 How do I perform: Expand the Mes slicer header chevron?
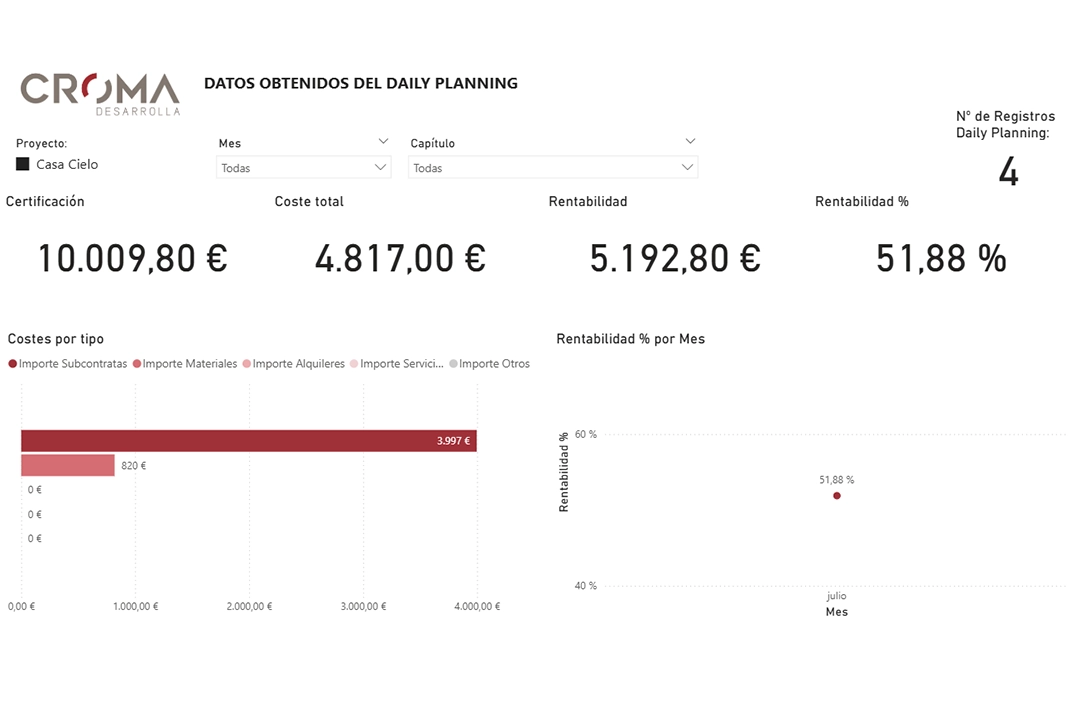[x=383, y=142]
